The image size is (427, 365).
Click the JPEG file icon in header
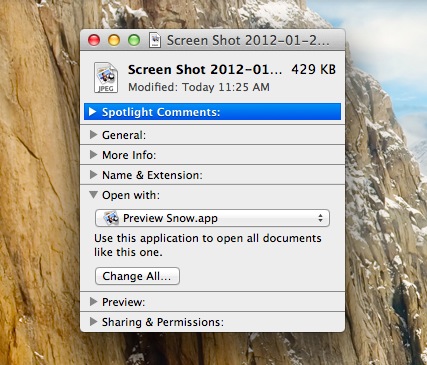[106, 78]
